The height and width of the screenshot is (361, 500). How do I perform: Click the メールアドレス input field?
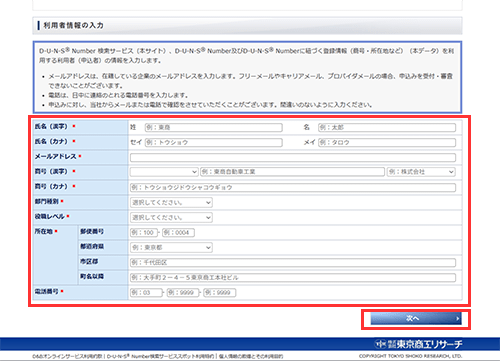pyautogui.click(x=293, y=157)
